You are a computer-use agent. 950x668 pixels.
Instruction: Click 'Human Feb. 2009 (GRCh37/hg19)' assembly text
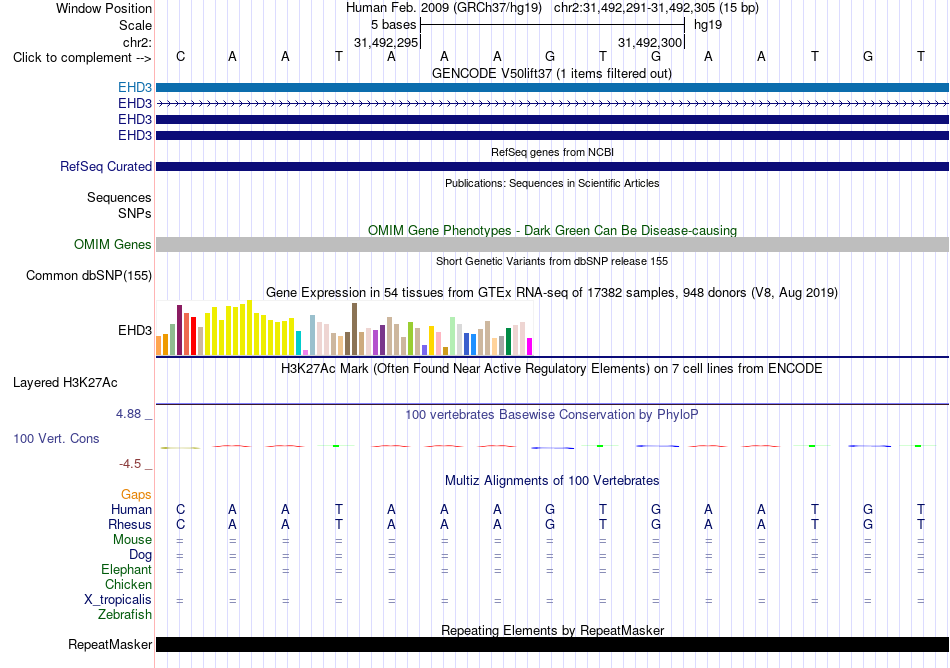(x=444, y=8)
